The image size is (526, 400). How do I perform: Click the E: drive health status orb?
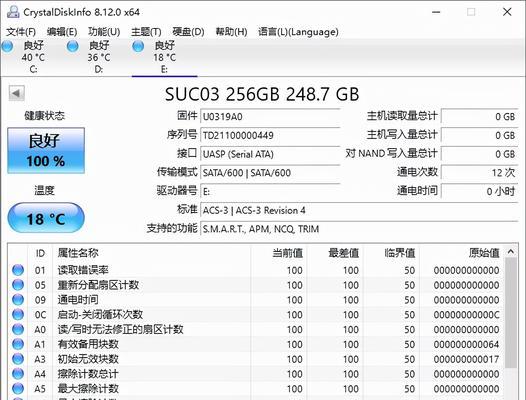pyautogui.click(x=138, y=46)
